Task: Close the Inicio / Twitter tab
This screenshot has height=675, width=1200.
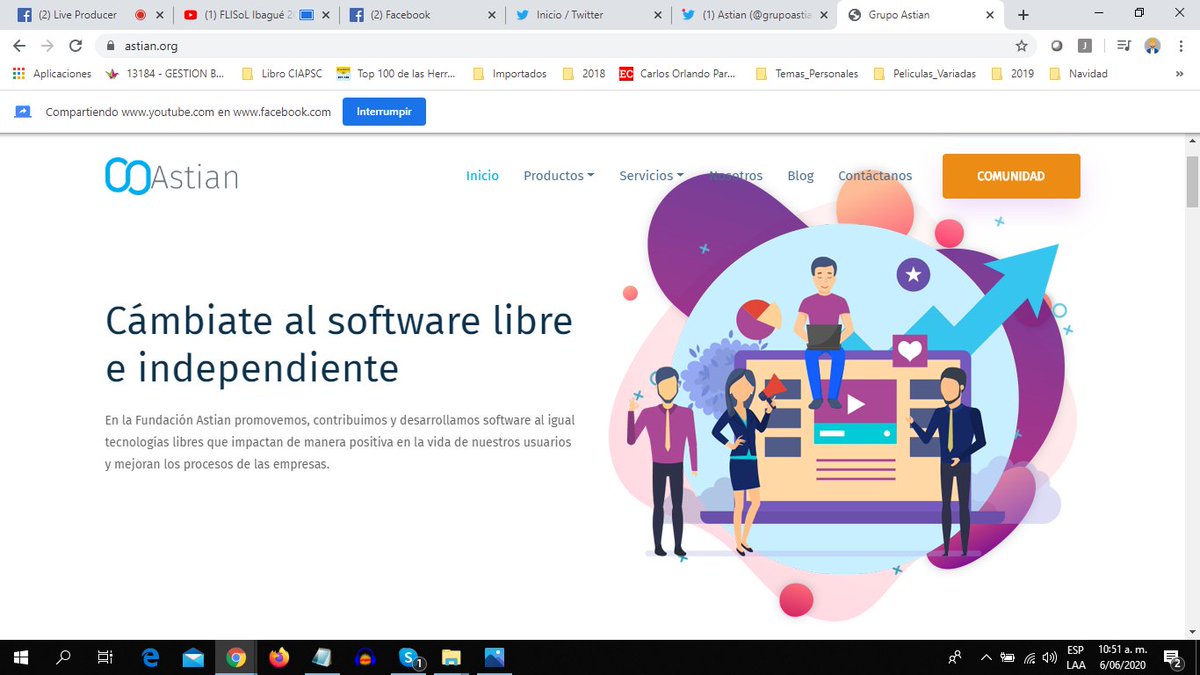Action: tap(657, 15)
